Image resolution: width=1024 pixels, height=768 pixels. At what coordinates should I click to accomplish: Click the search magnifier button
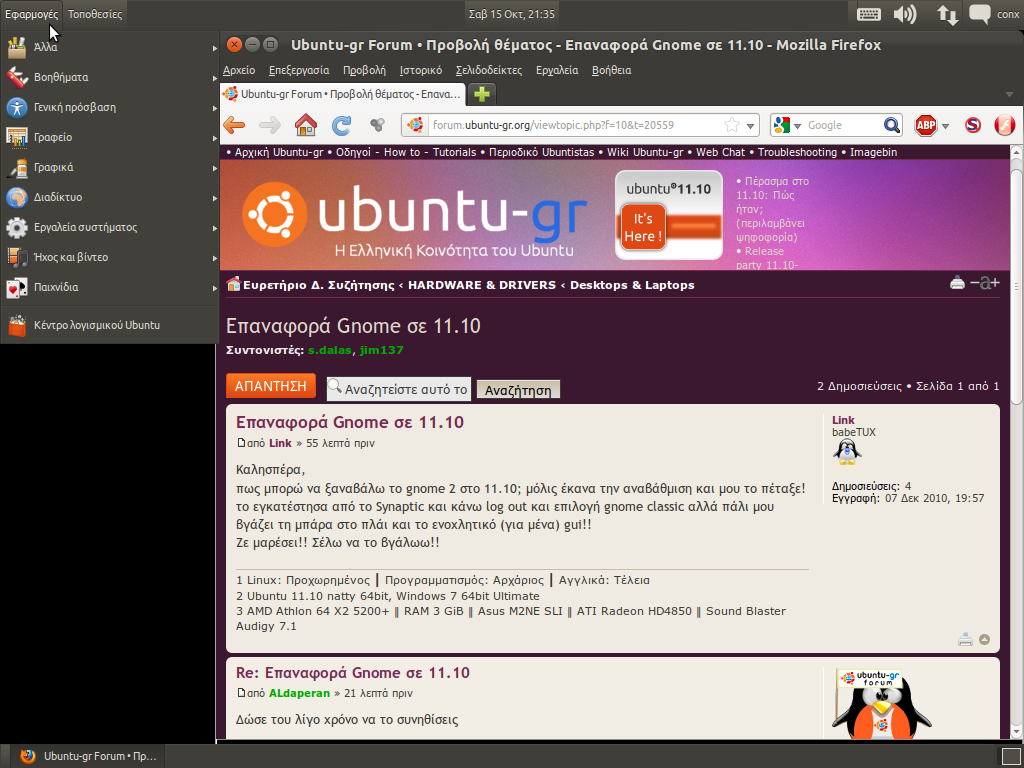pyautogui.click(x=891, y=125)
